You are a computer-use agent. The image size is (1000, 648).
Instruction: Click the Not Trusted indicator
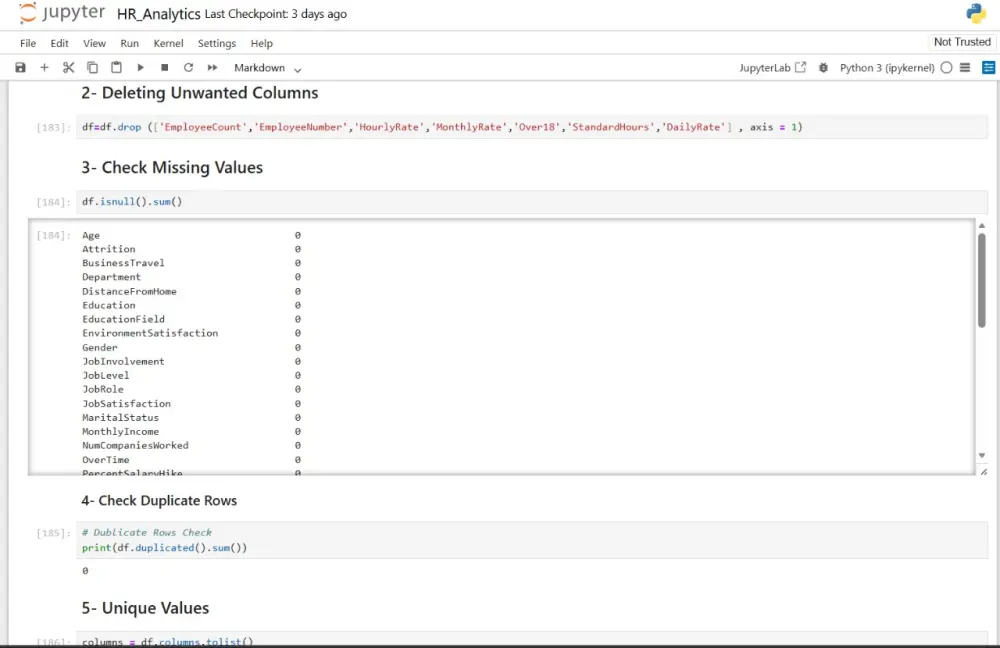click(961, 41)
